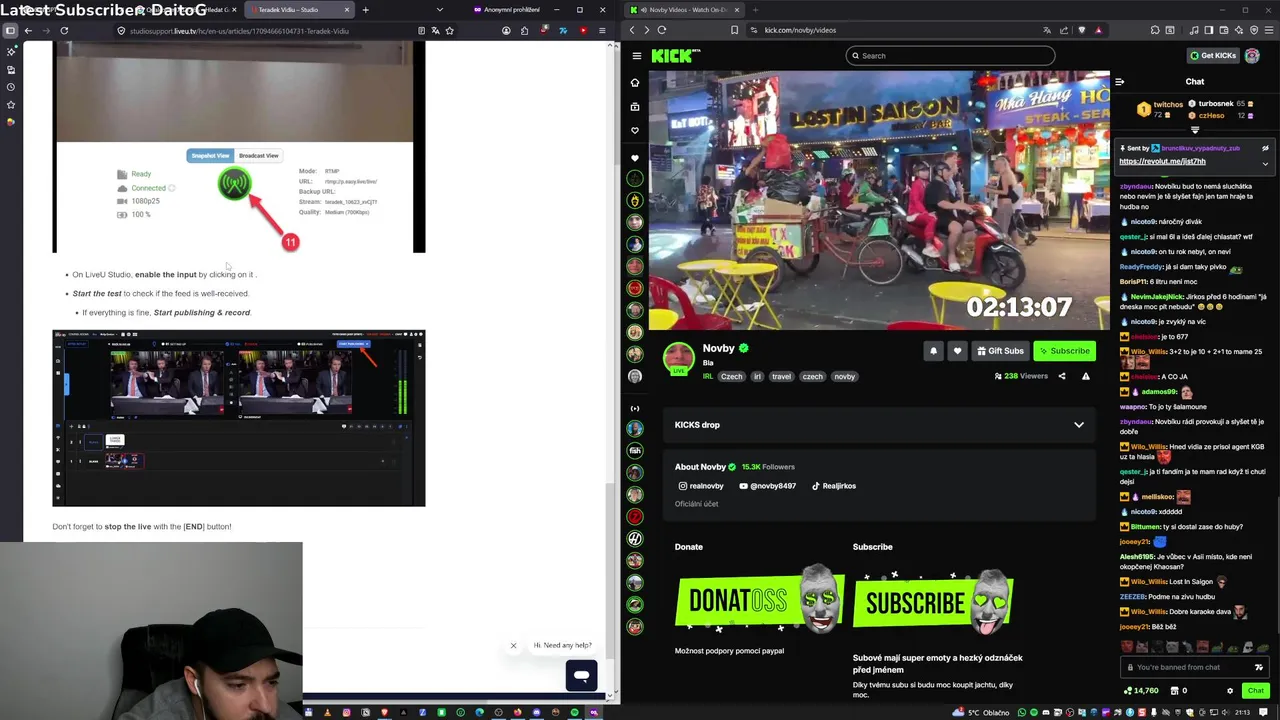
Task: Click the Czech tag
Action: tap(732, 377)
